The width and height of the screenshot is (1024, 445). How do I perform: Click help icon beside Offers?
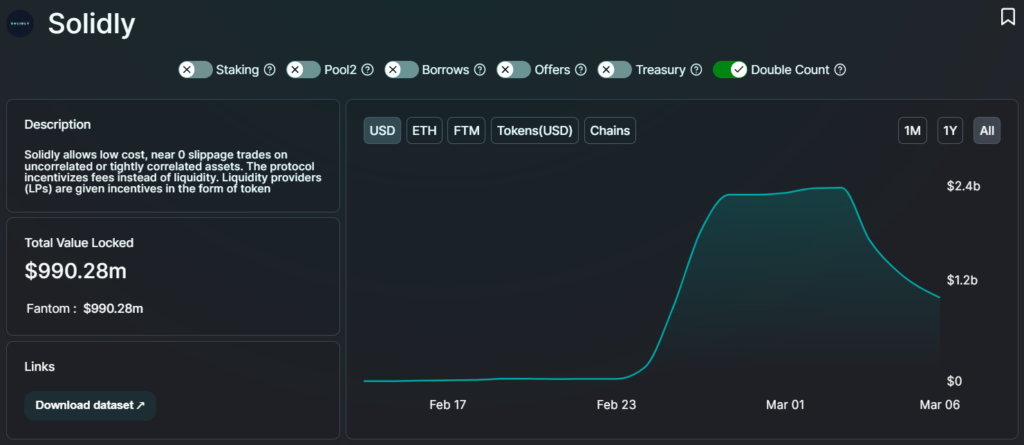coord(581,70)
